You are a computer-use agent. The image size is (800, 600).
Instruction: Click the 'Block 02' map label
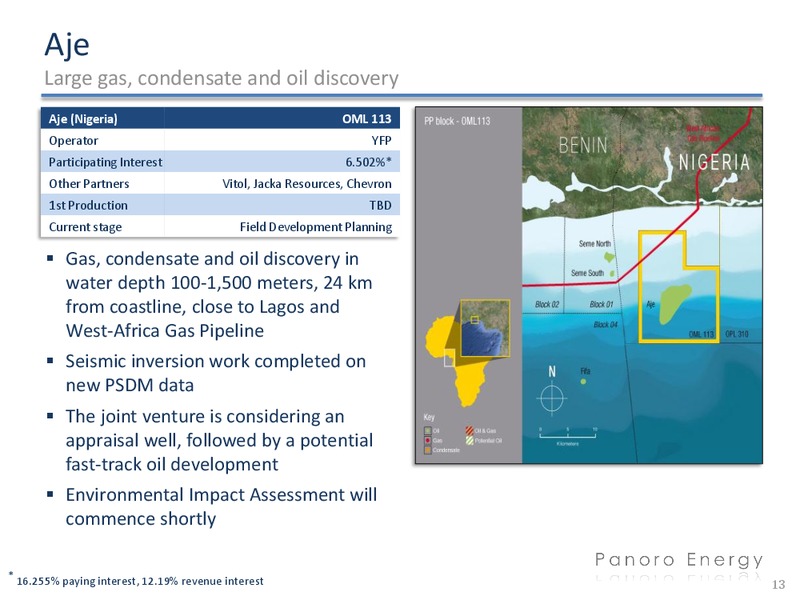(547, 304)
